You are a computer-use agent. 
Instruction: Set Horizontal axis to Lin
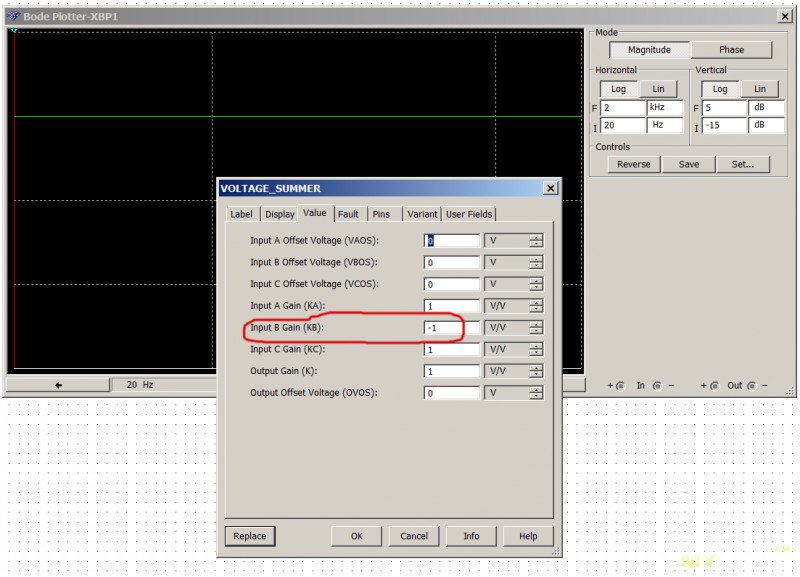pyautogui.click(x=658, y=89)
